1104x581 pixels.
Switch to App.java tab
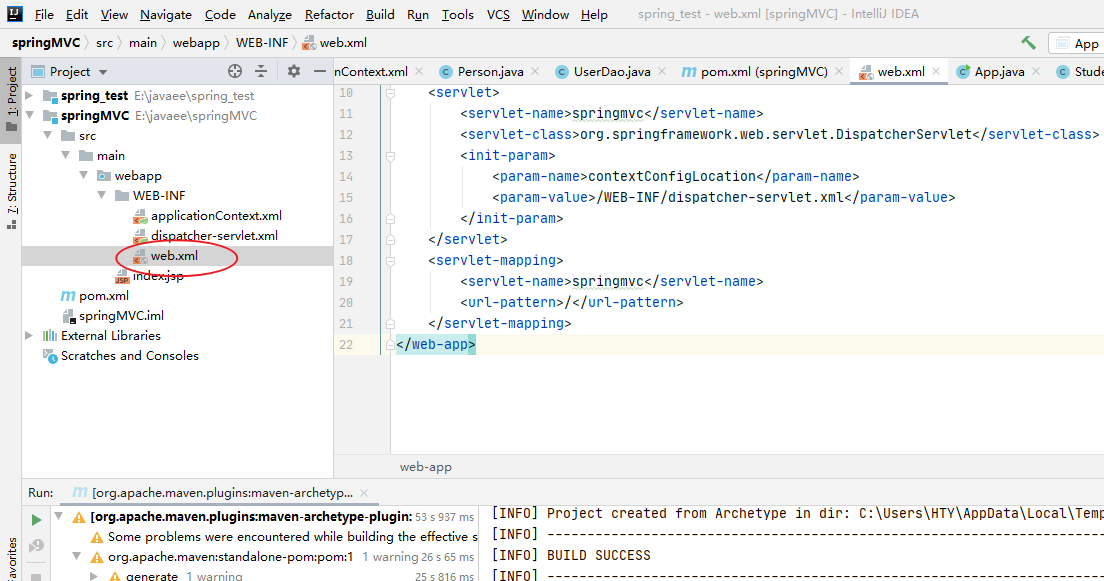[x=998, y=72]
